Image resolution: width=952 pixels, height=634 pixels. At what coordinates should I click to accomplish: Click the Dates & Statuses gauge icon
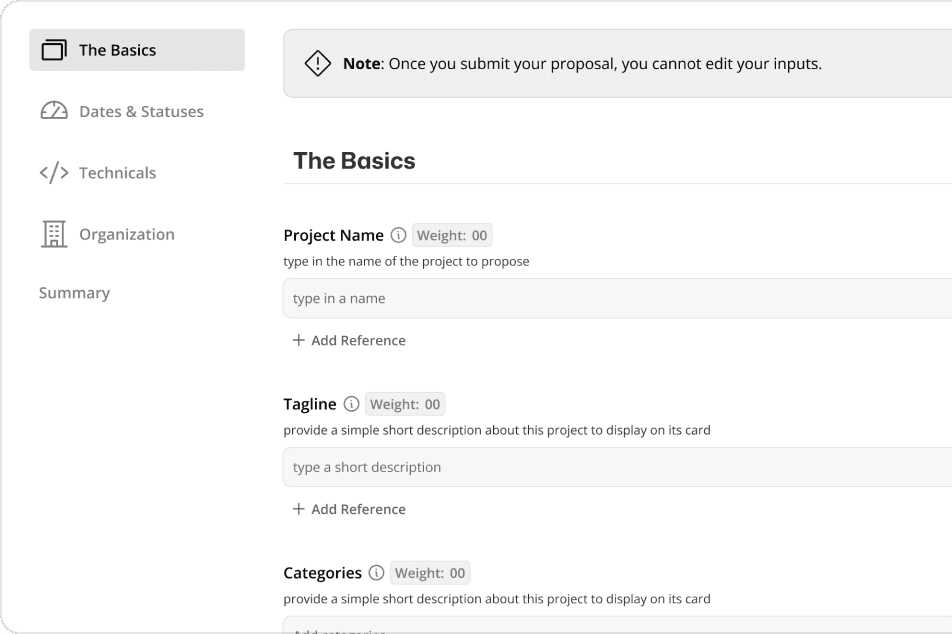[x=54, y=111]
